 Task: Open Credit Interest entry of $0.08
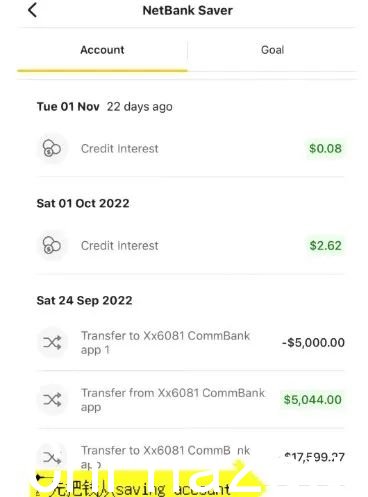(x=190, y=148)
